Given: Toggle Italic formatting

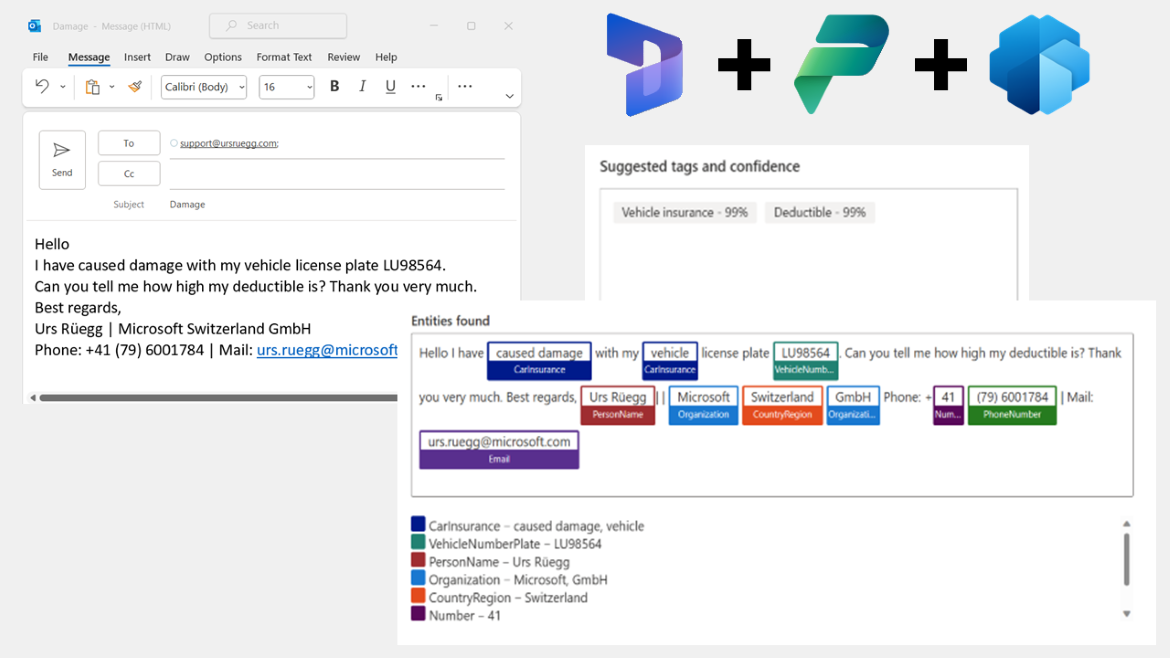Looking at the screenshot, I should [x=362, y=87].
